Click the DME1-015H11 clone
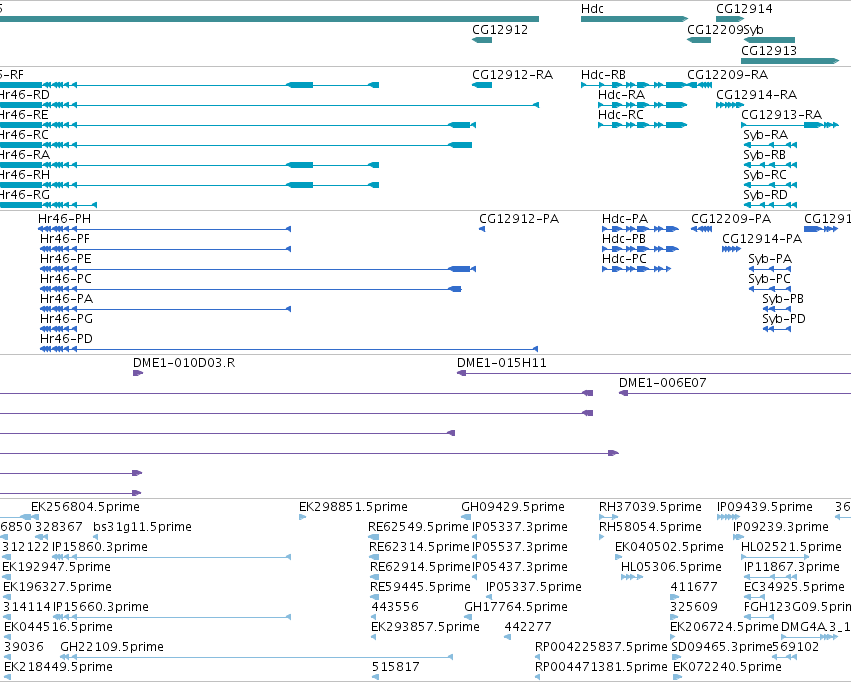 pos(654,373)
